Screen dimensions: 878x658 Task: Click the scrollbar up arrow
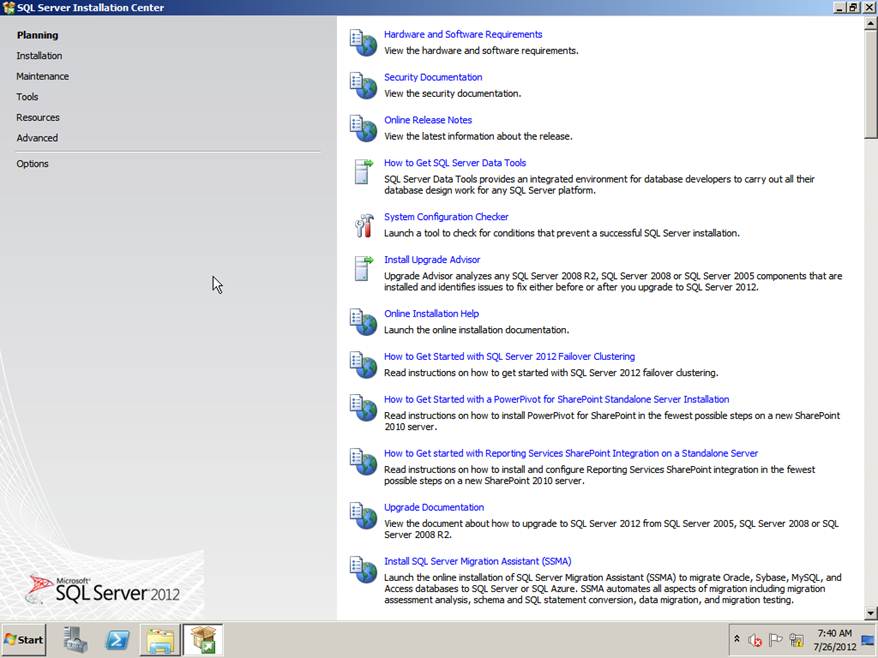[871, 24]
